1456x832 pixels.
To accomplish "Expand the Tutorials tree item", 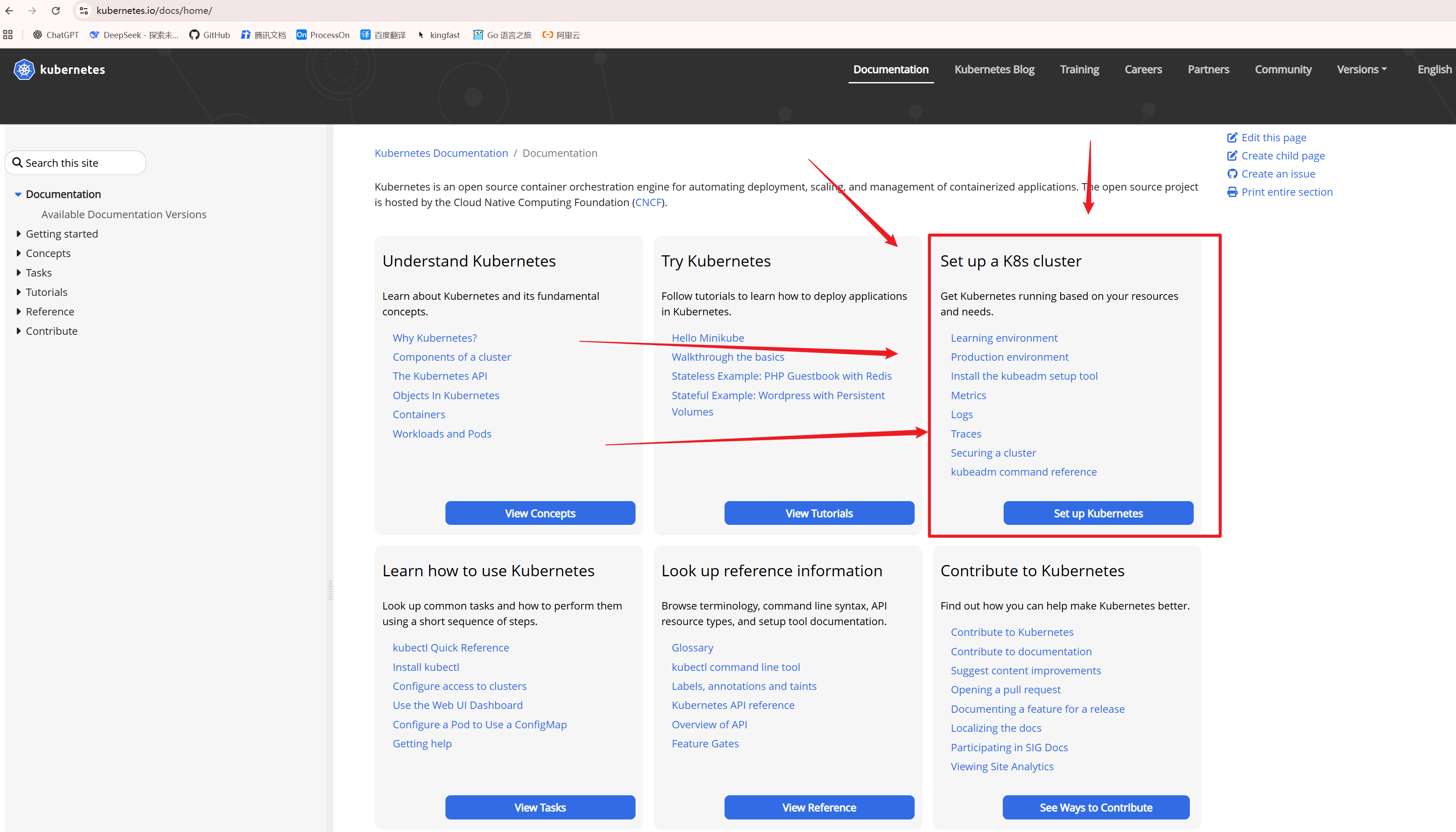I will tap(18, 292).
